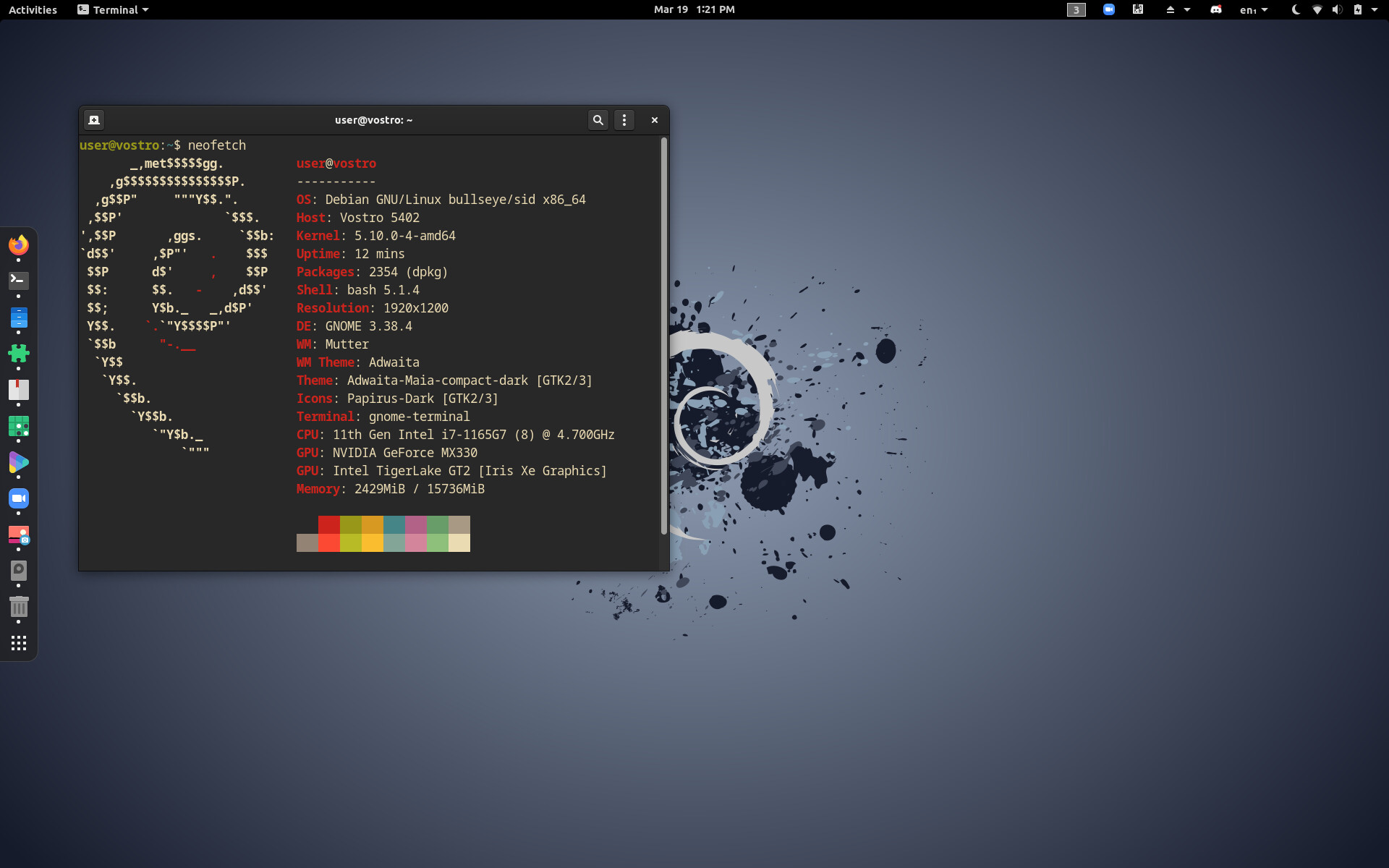Viewport: 1389px width, 868px height.
Task: Click the Night Light moon icon
Action: click(x=1296, y=9)
